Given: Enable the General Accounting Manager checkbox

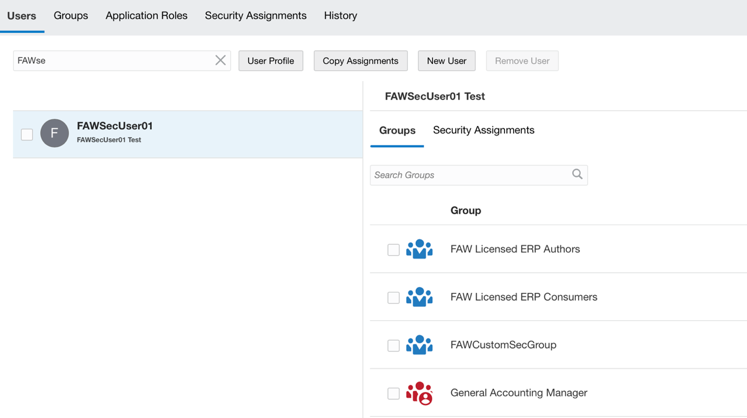Looking at the screenshot, I should [393, 394].
